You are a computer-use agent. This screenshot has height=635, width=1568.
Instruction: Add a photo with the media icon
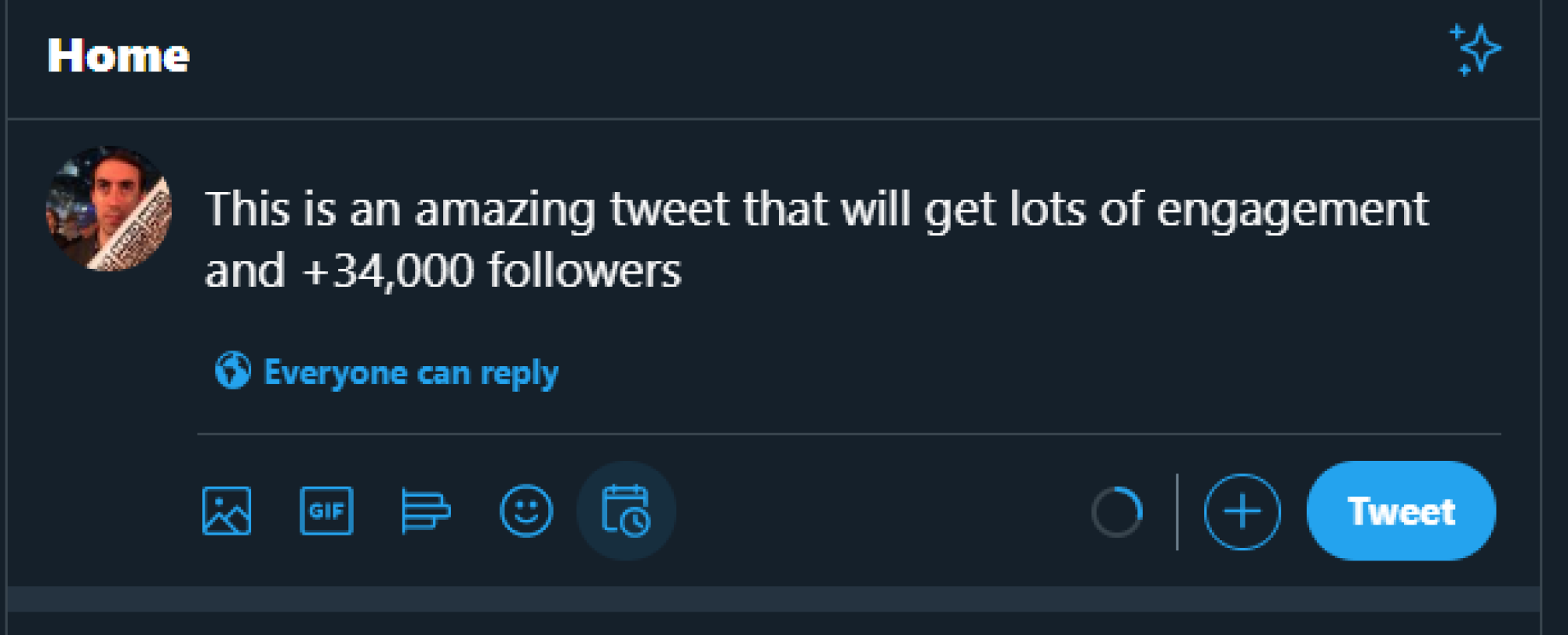(227, 511)
